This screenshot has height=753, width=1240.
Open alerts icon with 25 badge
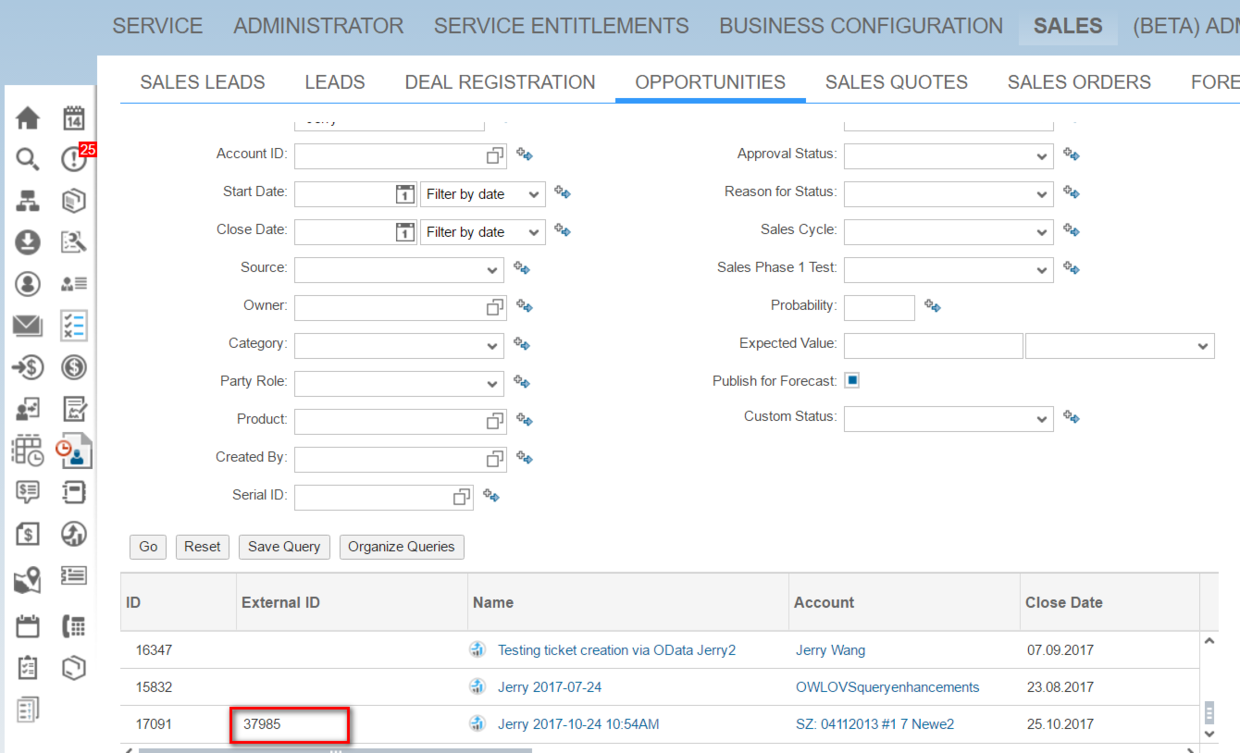coord(75,158)
